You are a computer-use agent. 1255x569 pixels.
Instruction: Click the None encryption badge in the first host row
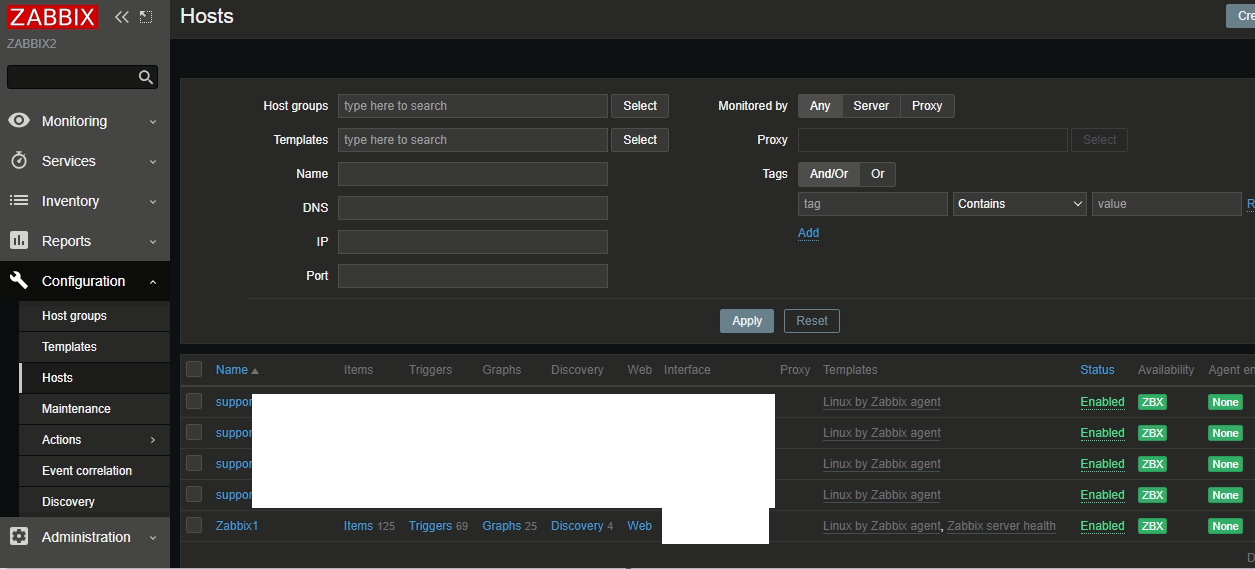1225,402
